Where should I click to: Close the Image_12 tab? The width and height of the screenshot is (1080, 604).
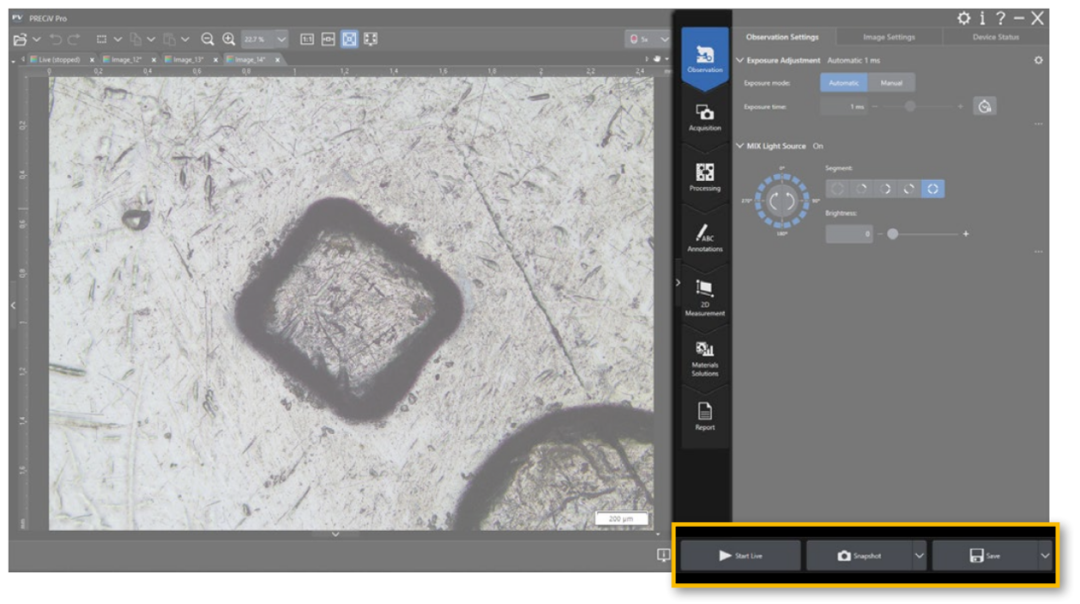click(154, 60)
